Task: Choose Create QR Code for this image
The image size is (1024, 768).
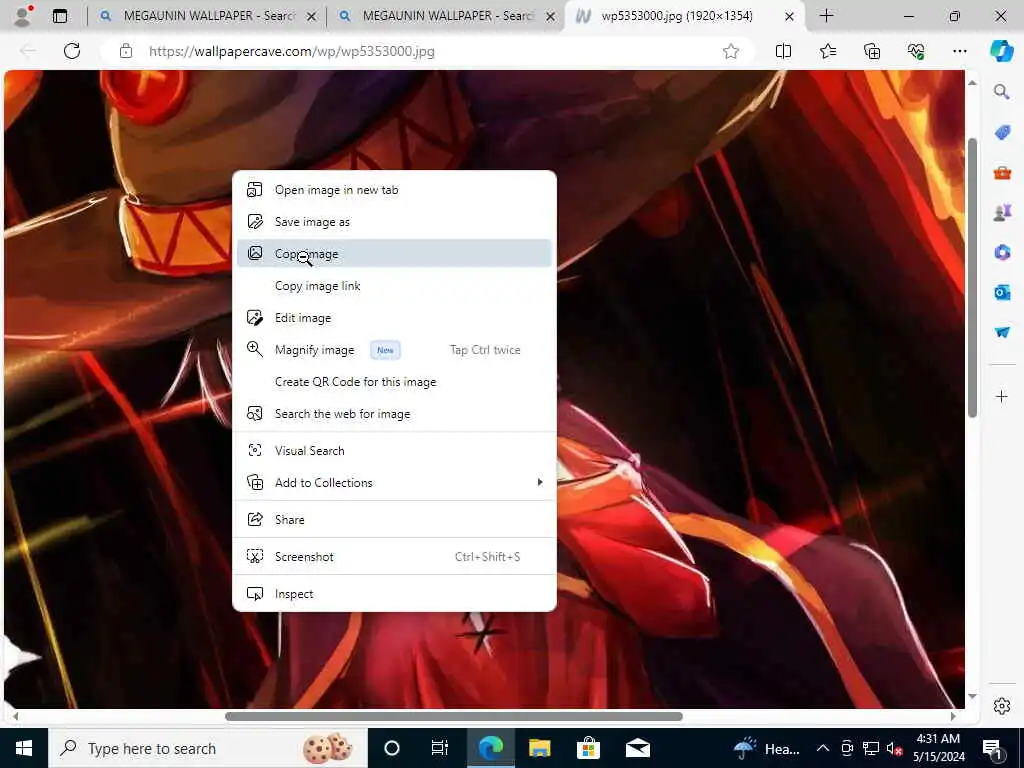Action: pos(394,382)
